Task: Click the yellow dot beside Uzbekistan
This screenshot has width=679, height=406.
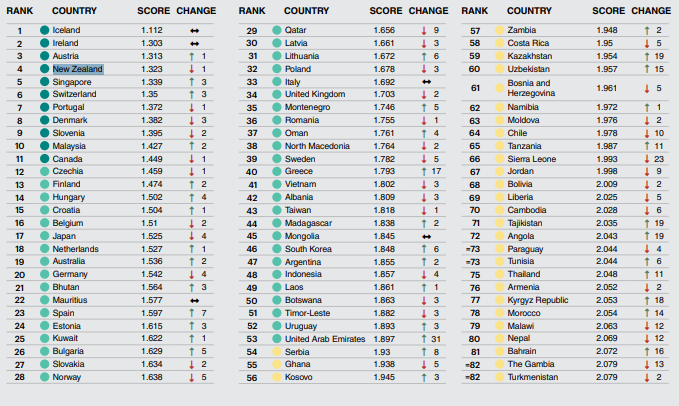Action: pyautogui.click(x=499, y=69)
